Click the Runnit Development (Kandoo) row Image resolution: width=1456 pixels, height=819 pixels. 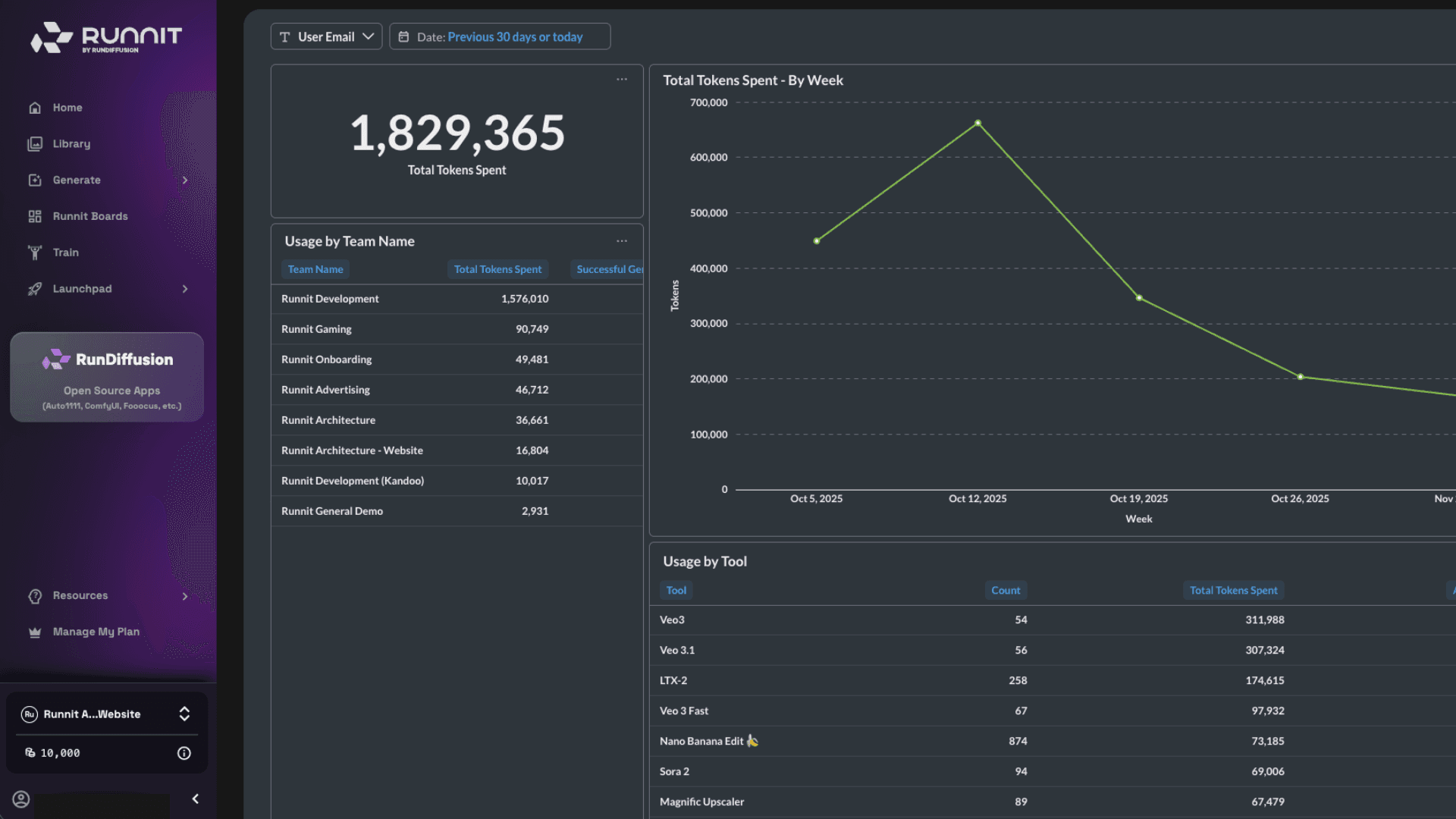(457, 482)
